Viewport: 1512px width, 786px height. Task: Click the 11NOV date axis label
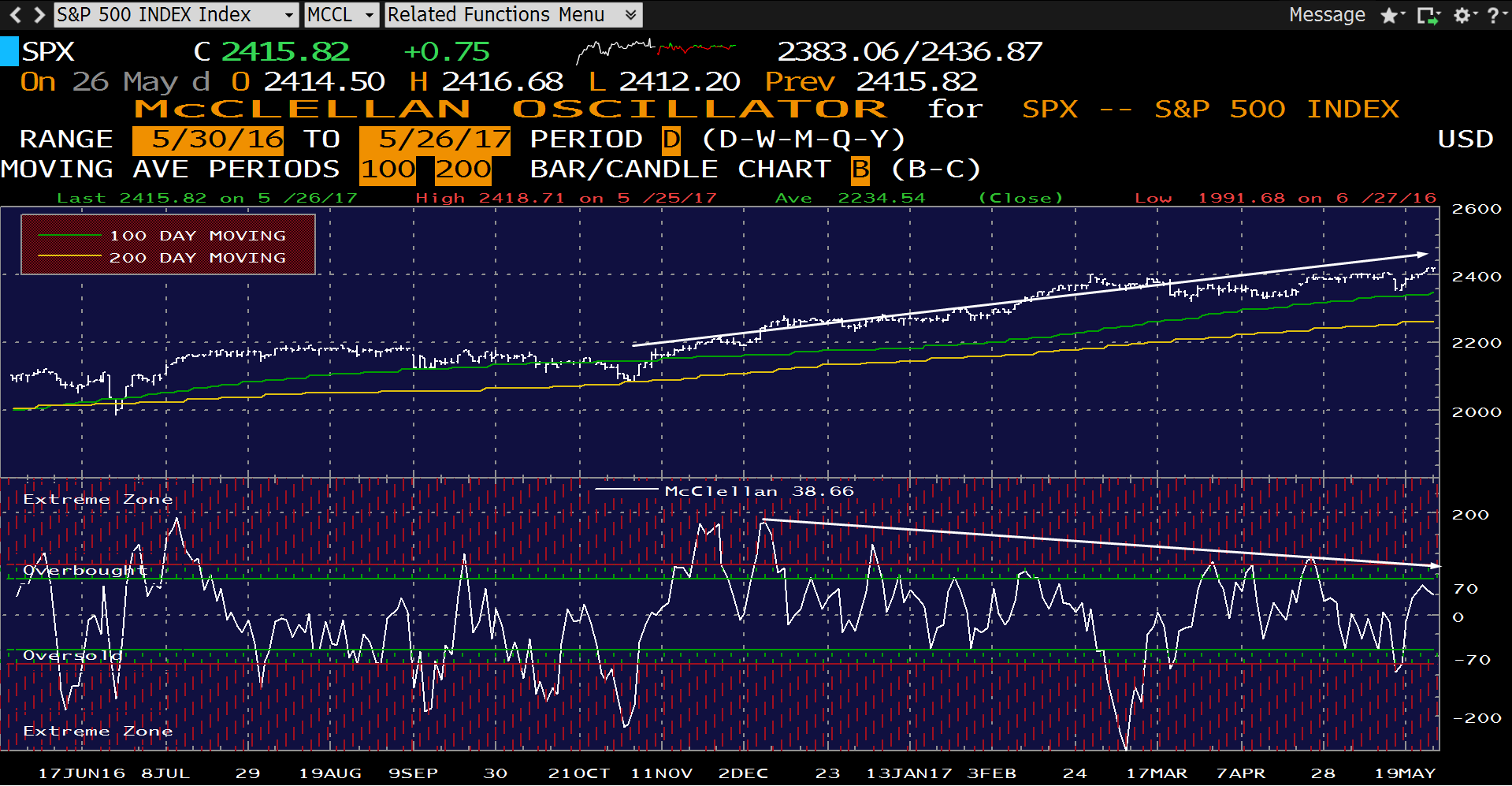[661, 773]
